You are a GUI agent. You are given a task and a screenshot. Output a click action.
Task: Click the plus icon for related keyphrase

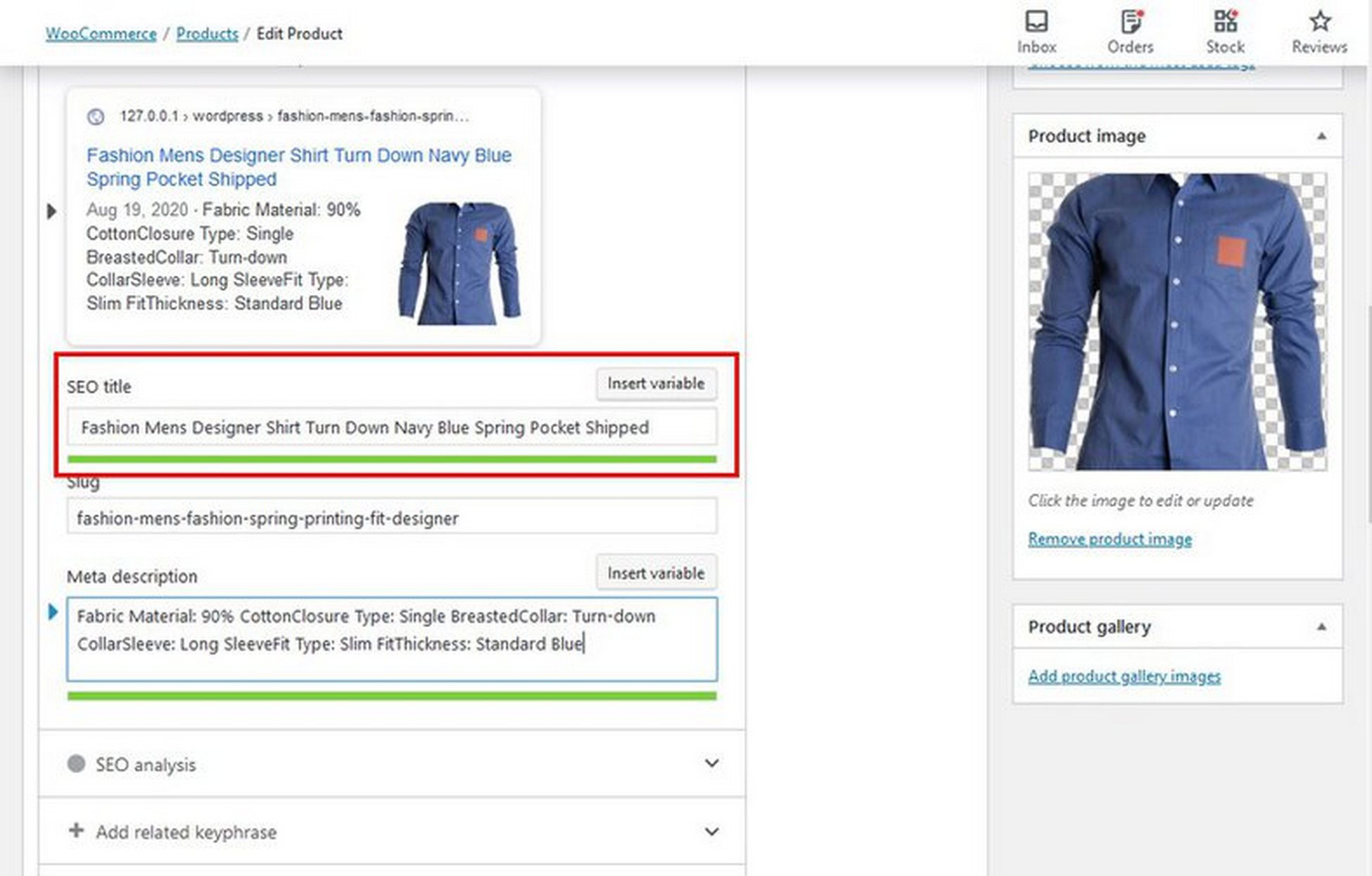pos(76,831)
